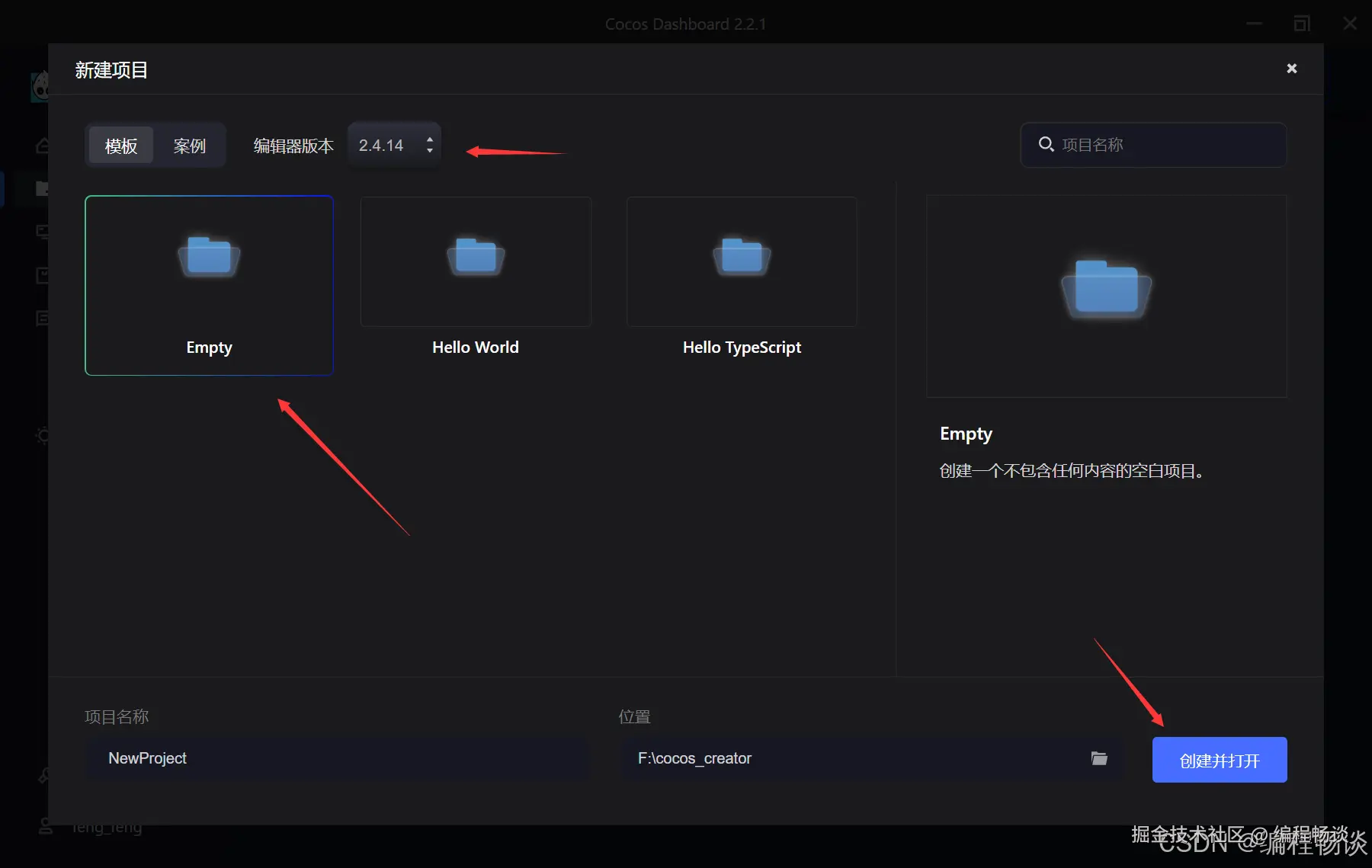Click the 编辑器版本 label
Viewport: 1372px width, 868px height.
click(x=293, y=146)
